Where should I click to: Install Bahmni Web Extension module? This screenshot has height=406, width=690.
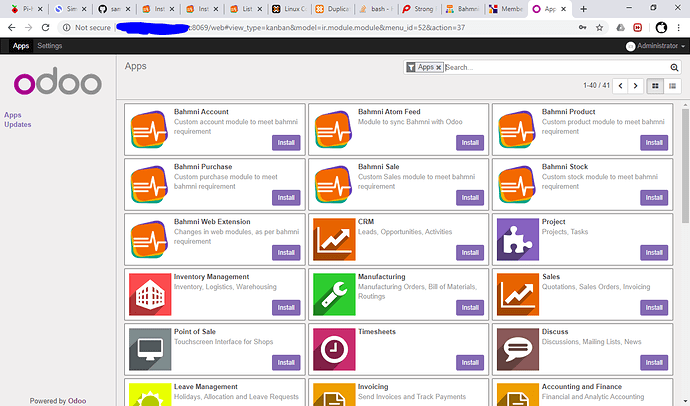point(286,252)
